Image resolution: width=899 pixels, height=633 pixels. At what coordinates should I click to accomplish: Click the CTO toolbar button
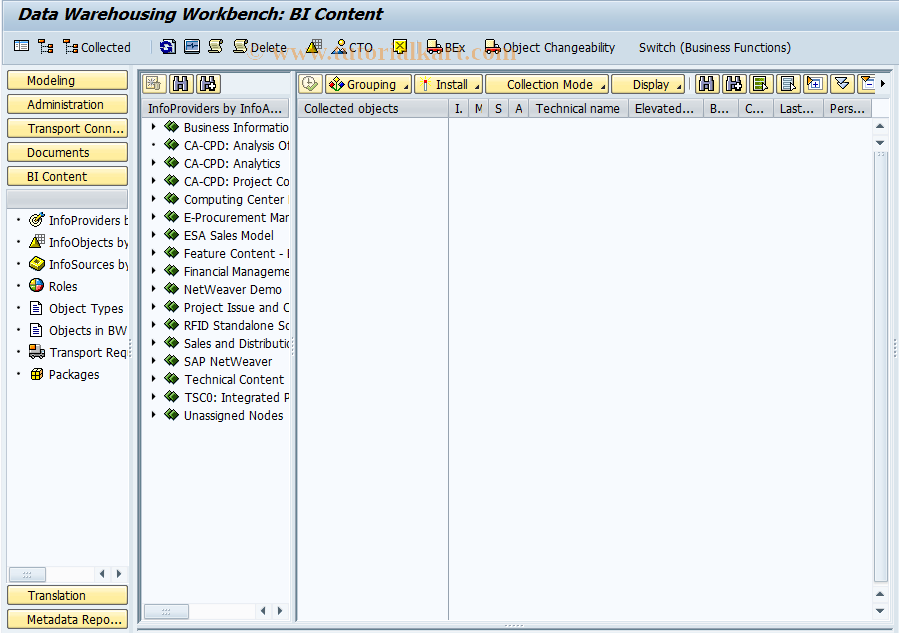coord(353,47)
